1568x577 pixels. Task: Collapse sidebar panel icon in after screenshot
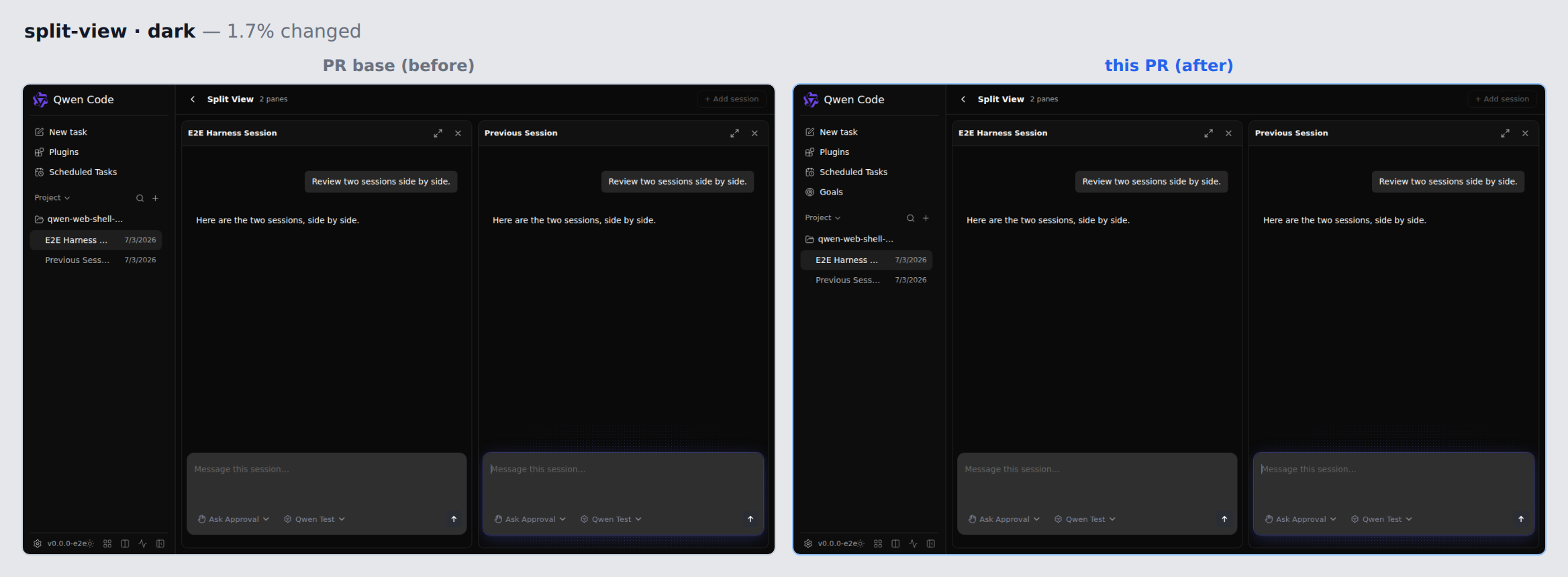tap(931, 543)
